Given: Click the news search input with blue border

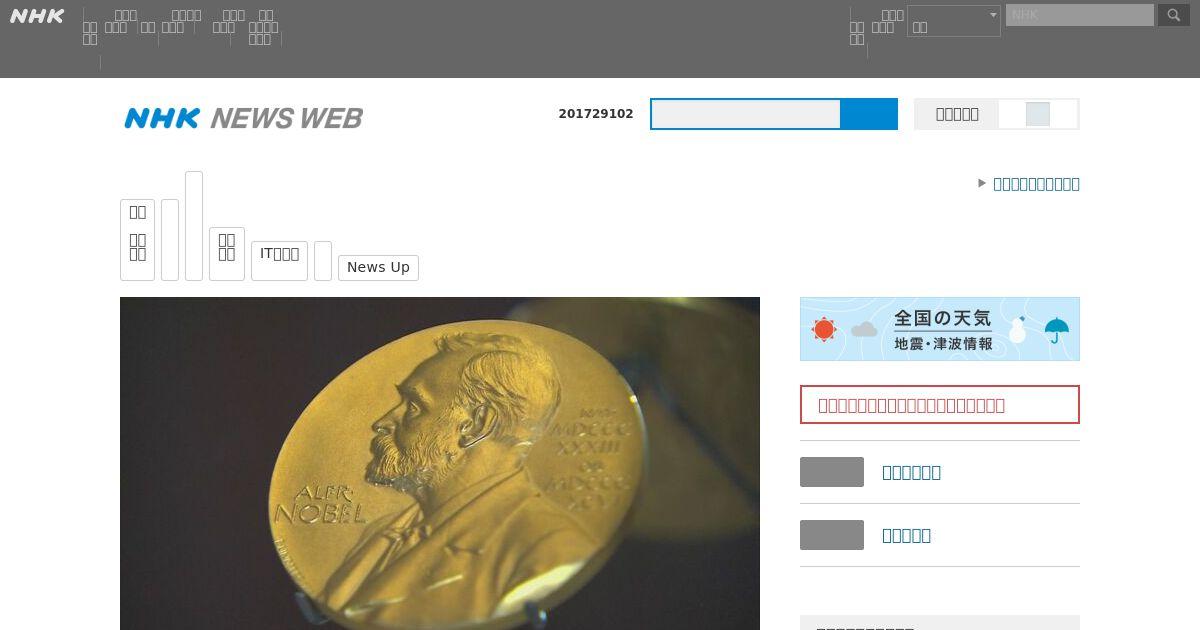Looking at the screenshot, I should pyautogui.click(x=746, y=114).
